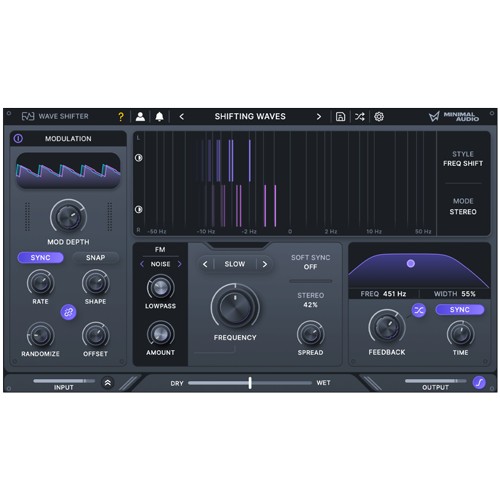The width and height of the screenshot is (500, 500).
Task: Click the SLOW range label
Action: pyautogui.click(x=235, y=264)
